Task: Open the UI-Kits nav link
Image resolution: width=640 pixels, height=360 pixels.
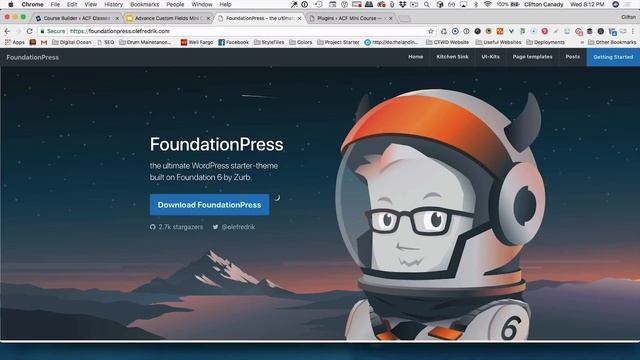Action: coord(490,57)
